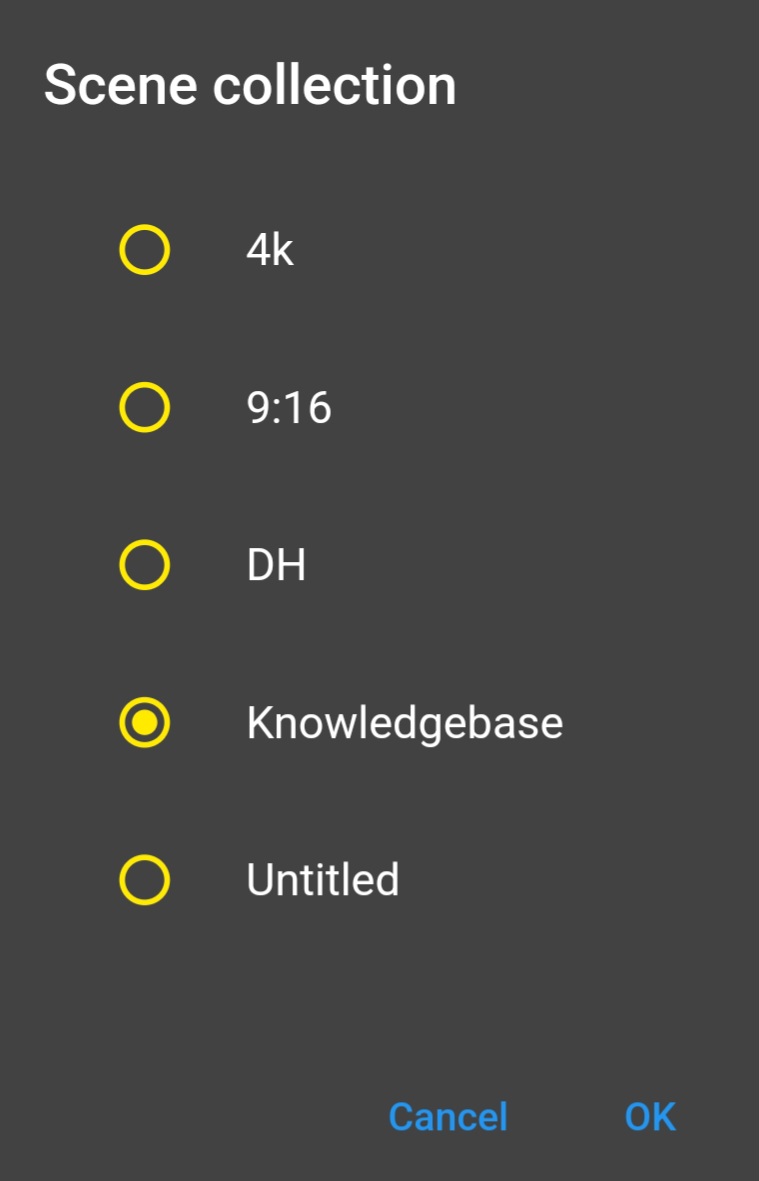Screen dimensions: 759x1181
Task: Click the selected Knowledgebase radio button
Action: pos(144,722)
